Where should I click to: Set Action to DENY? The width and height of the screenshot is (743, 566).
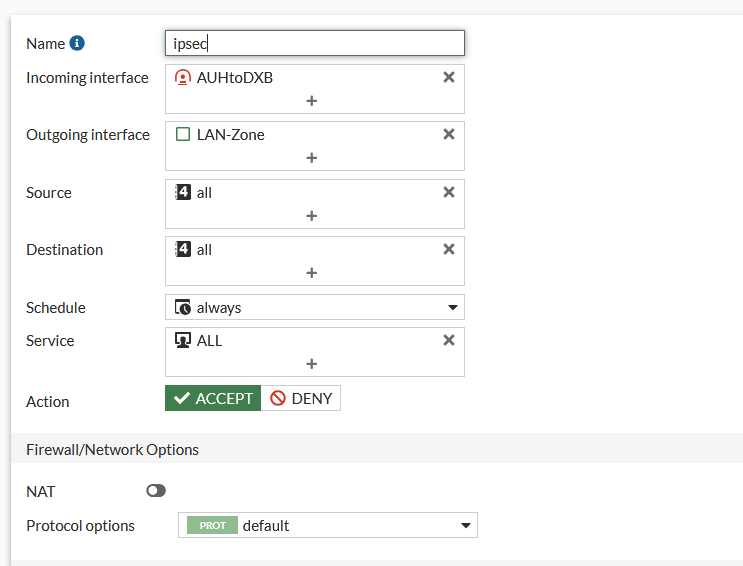pos(301,398)
